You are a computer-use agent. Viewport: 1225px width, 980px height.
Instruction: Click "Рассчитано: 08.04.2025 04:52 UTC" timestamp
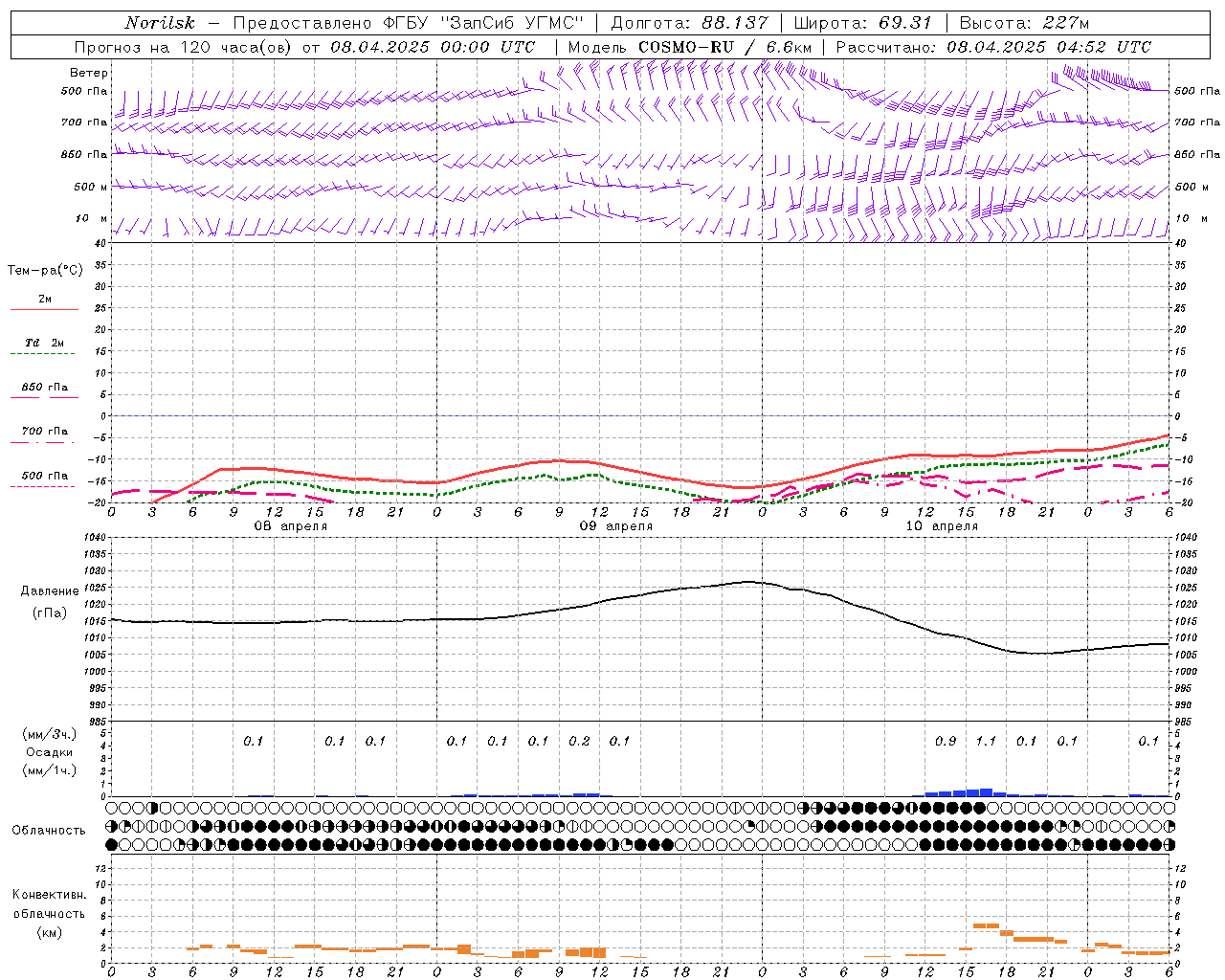994,47
